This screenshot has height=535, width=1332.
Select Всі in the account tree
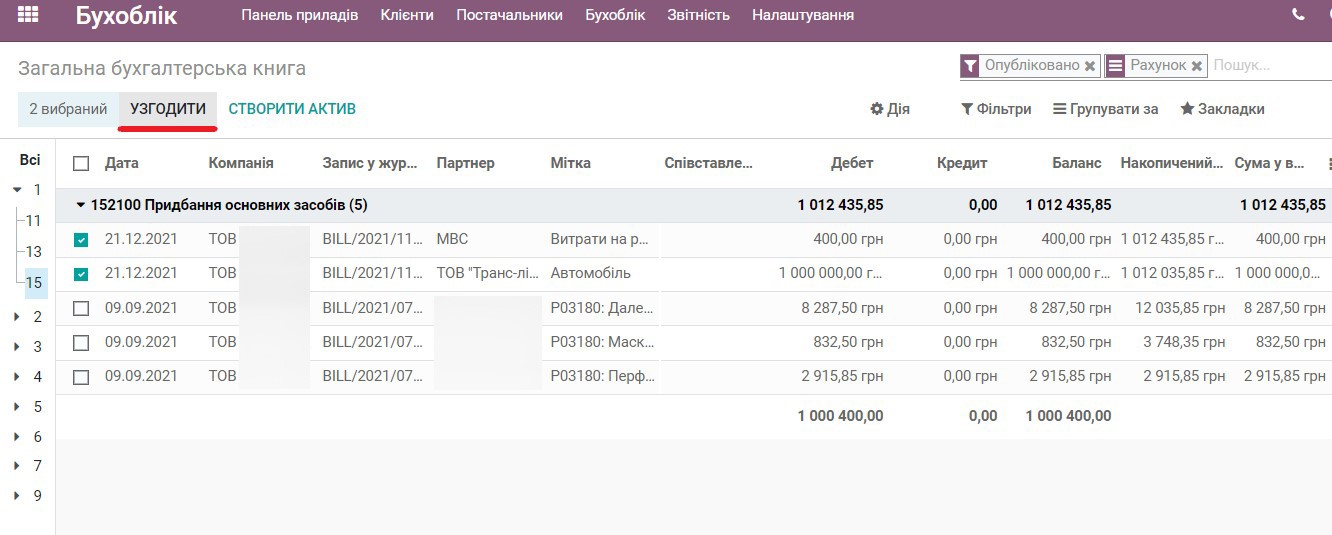tap(30, 160)
